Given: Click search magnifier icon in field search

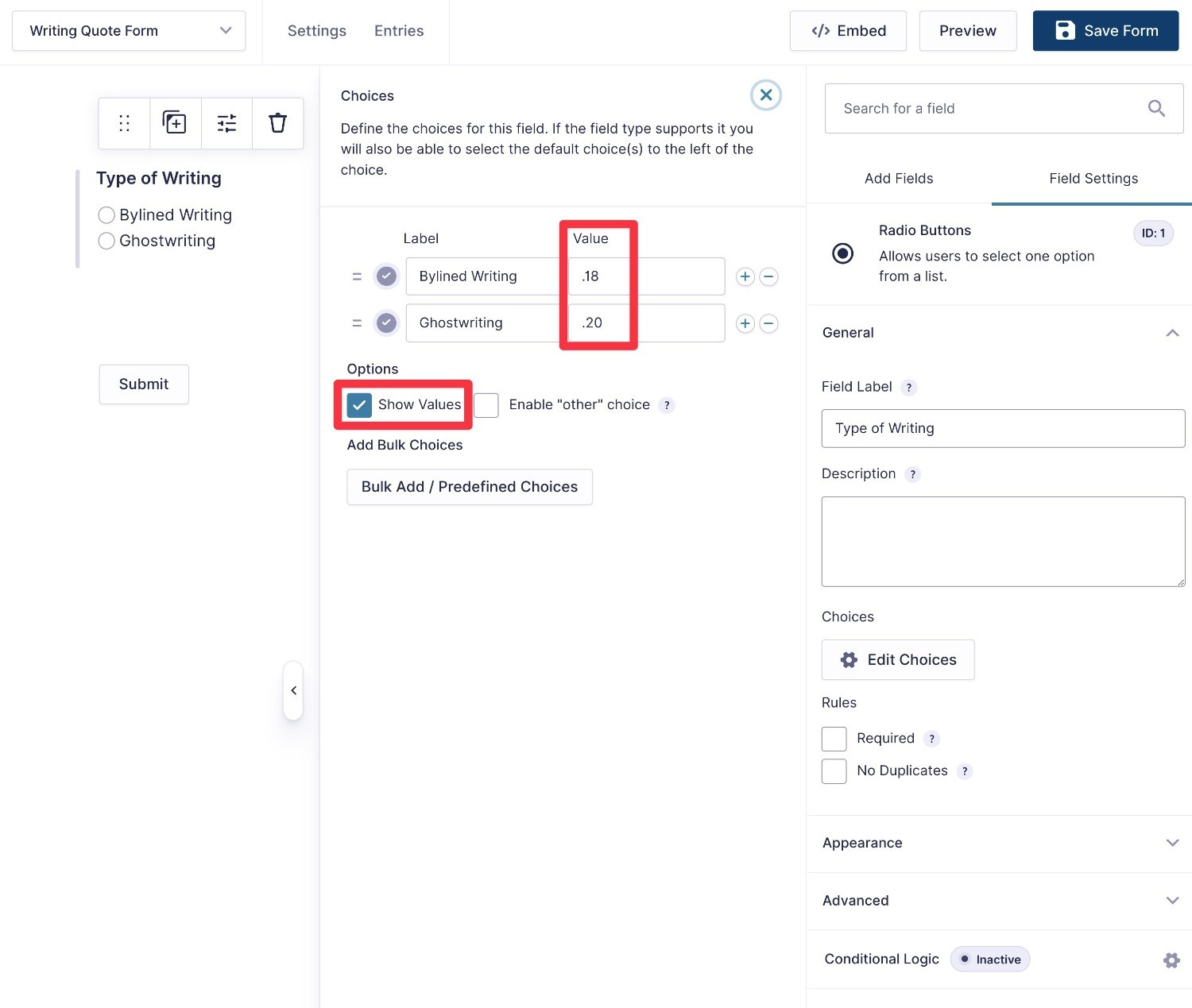Looking at the screenshot, I should [x=1156, y=109].
